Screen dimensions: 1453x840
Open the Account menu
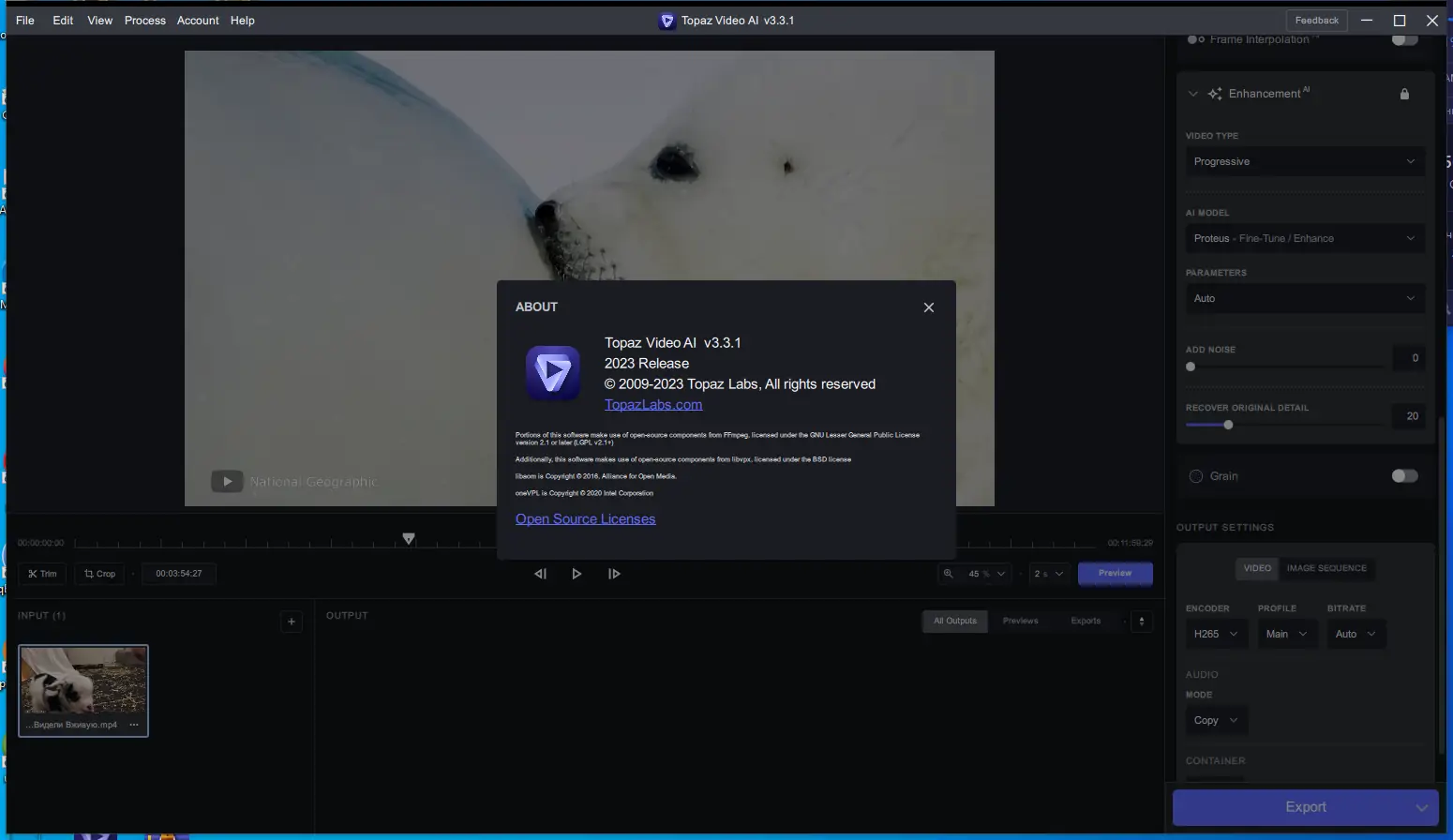198,21
